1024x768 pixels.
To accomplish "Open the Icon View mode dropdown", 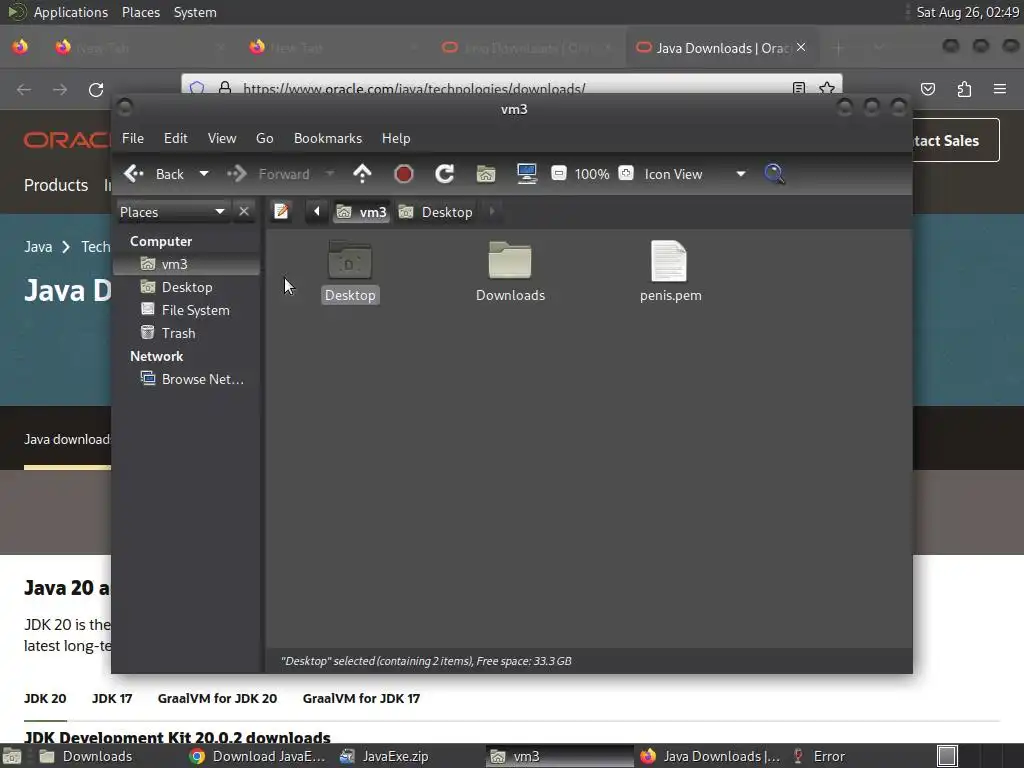I will [694, 174].
